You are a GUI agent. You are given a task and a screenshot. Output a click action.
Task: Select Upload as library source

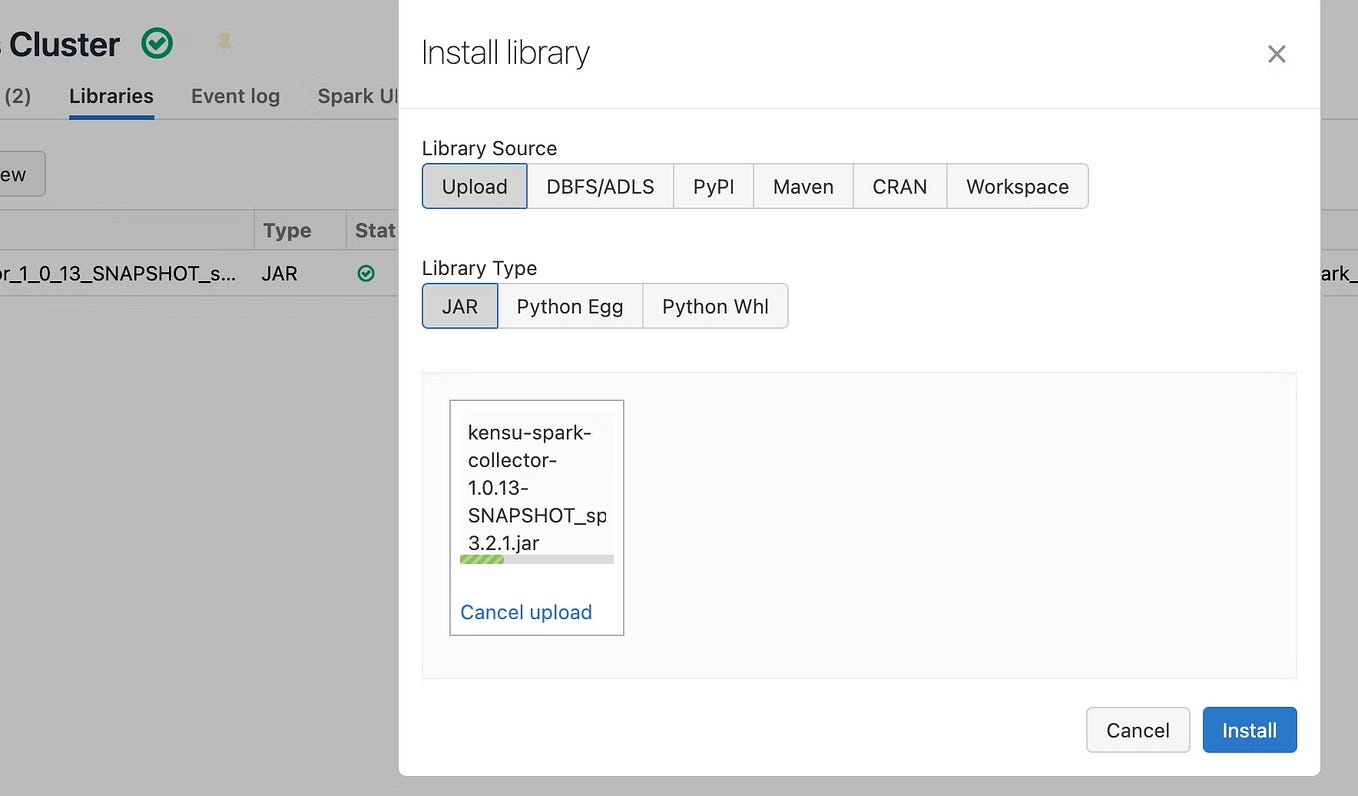coord(475,186)
